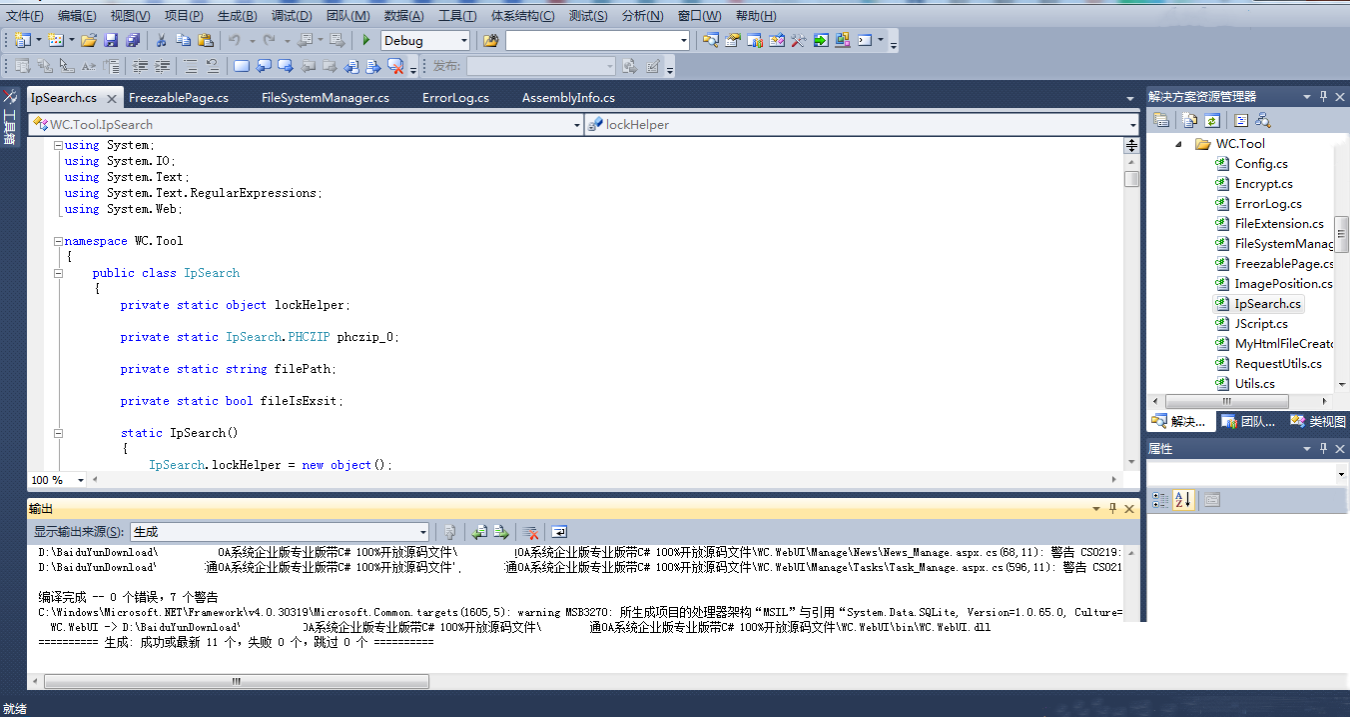Open the Toolbox hammer-wrench icon
1350x717 pixels.
coord(798,40)
